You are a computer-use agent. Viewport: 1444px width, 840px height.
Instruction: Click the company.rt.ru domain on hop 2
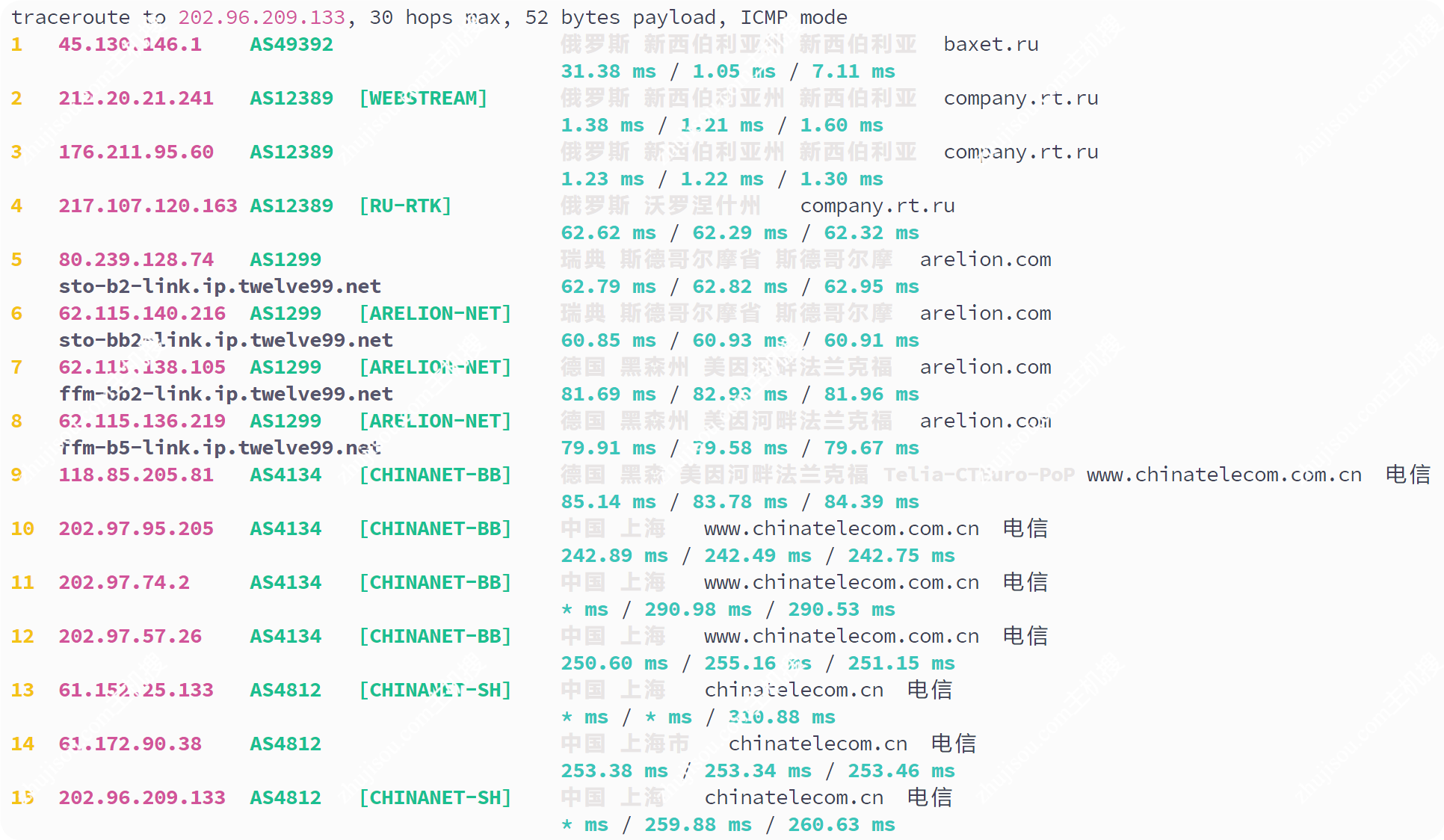(1019, 98)
